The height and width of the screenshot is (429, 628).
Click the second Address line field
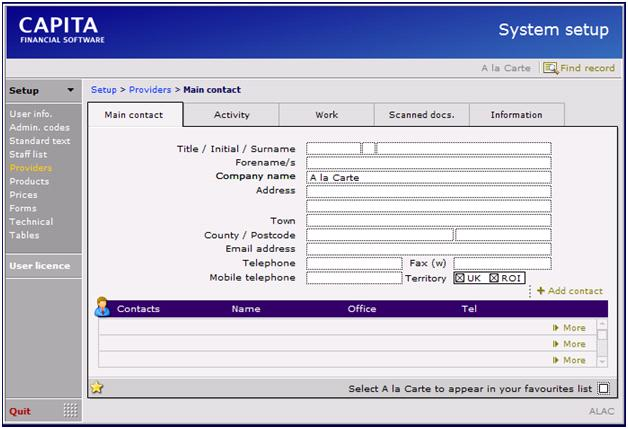click(x=429, y=206)
